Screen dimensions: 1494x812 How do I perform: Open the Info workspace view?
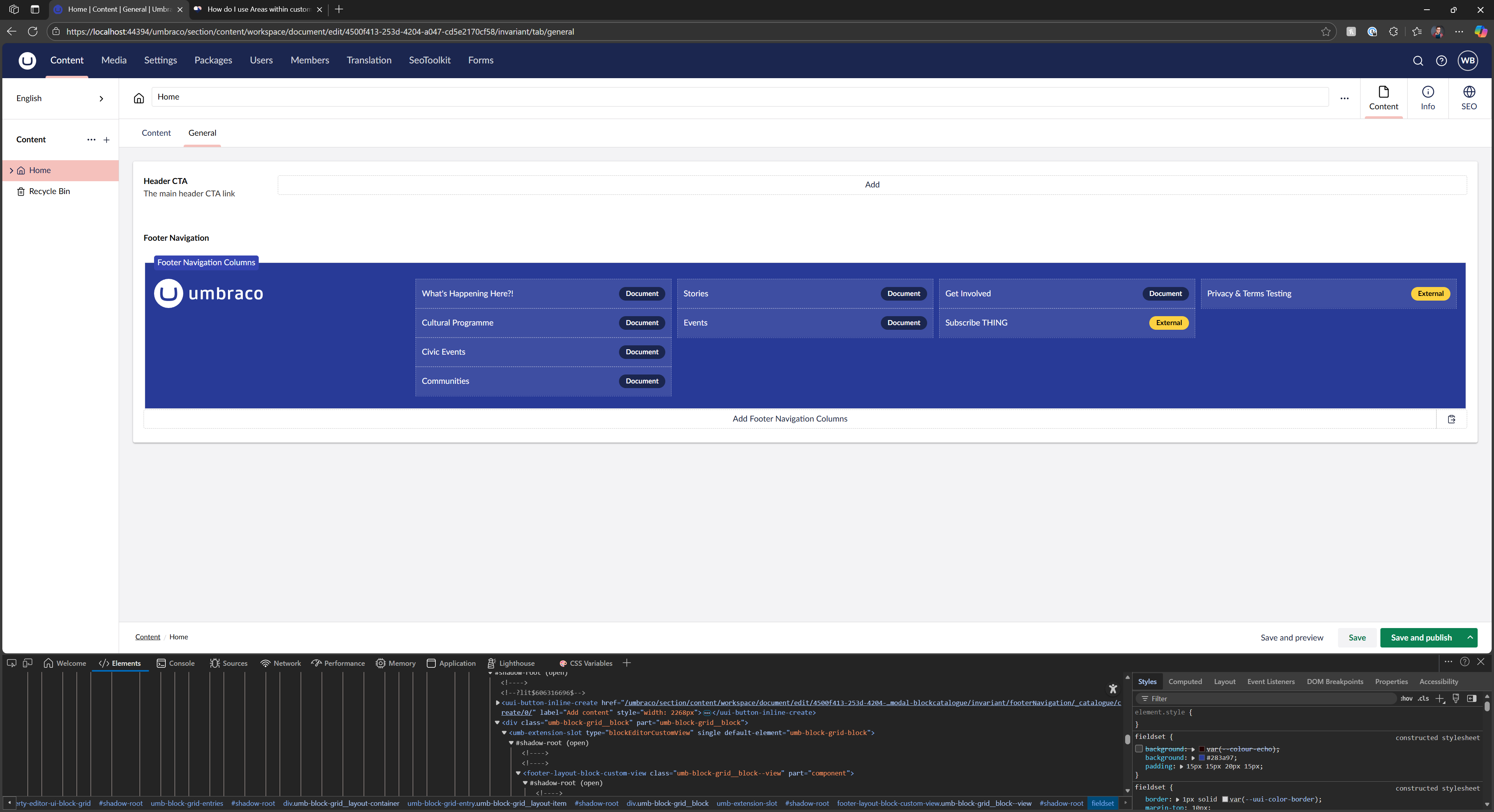coord(1427,98)
